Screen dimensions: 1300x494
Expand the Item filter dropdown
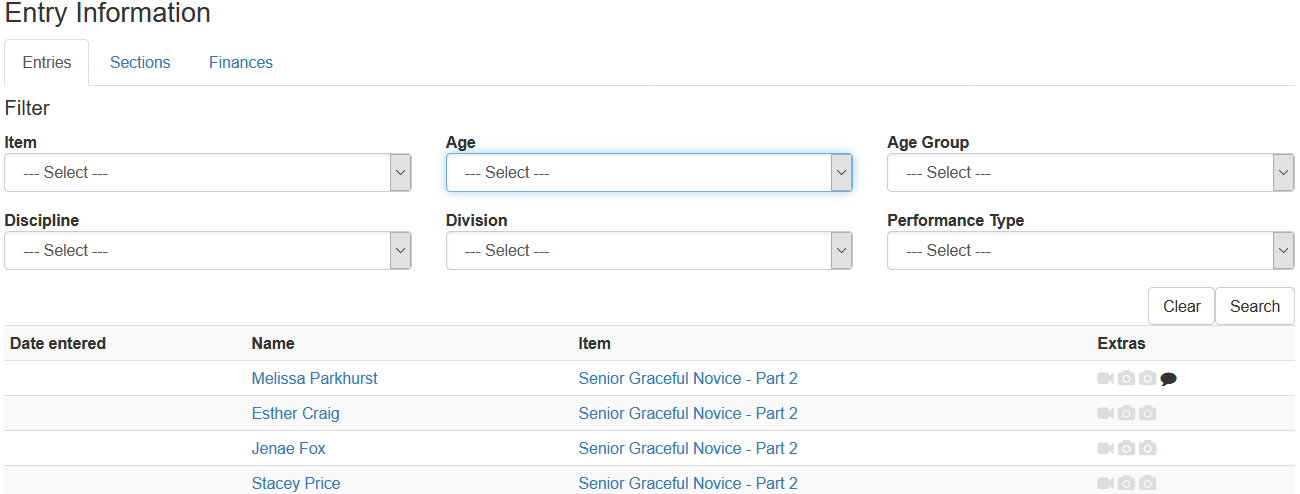pos(208,172)
